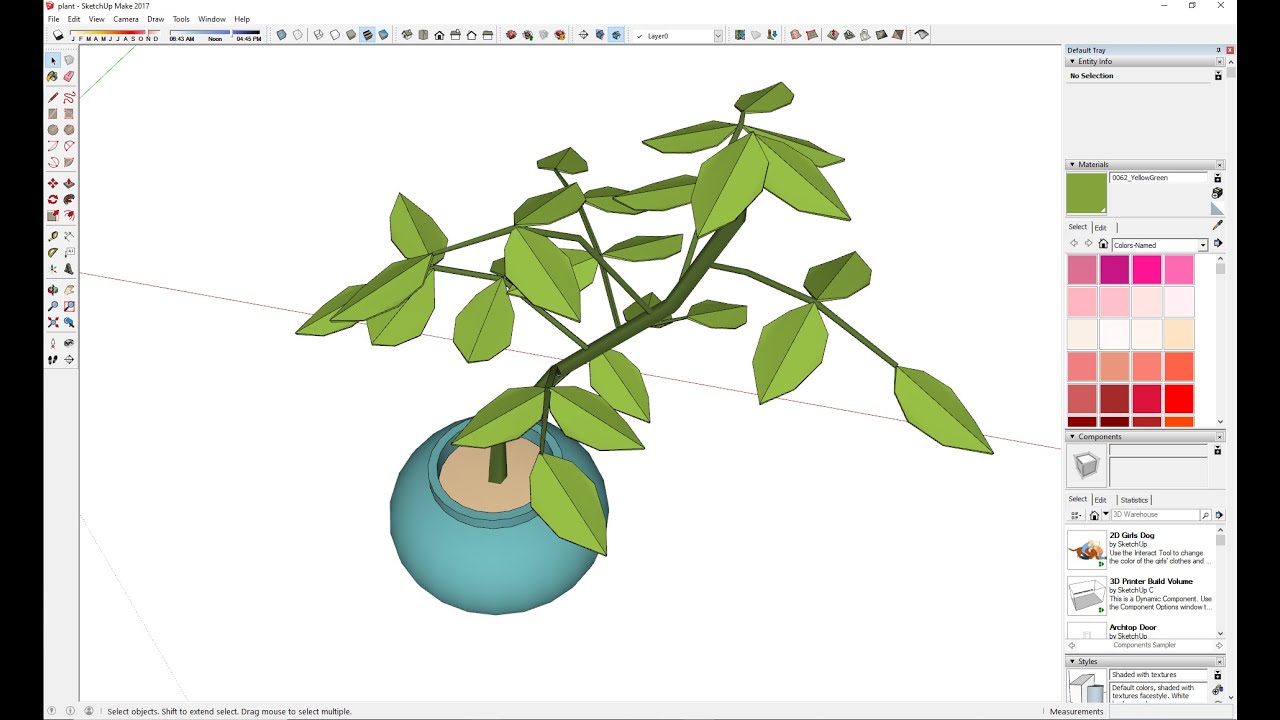Activate the Follow Me tool
This screenshot has width=1280, height=720.
69,200
